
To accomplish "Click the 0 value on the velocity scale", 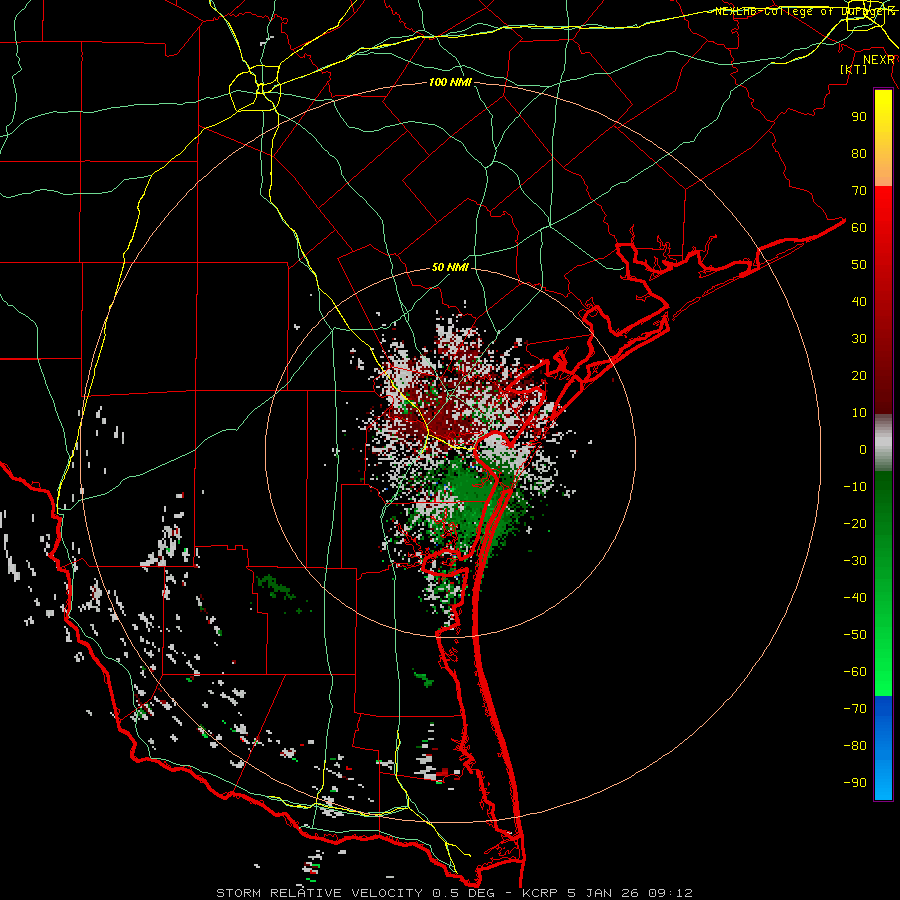I will pos(863,450).
